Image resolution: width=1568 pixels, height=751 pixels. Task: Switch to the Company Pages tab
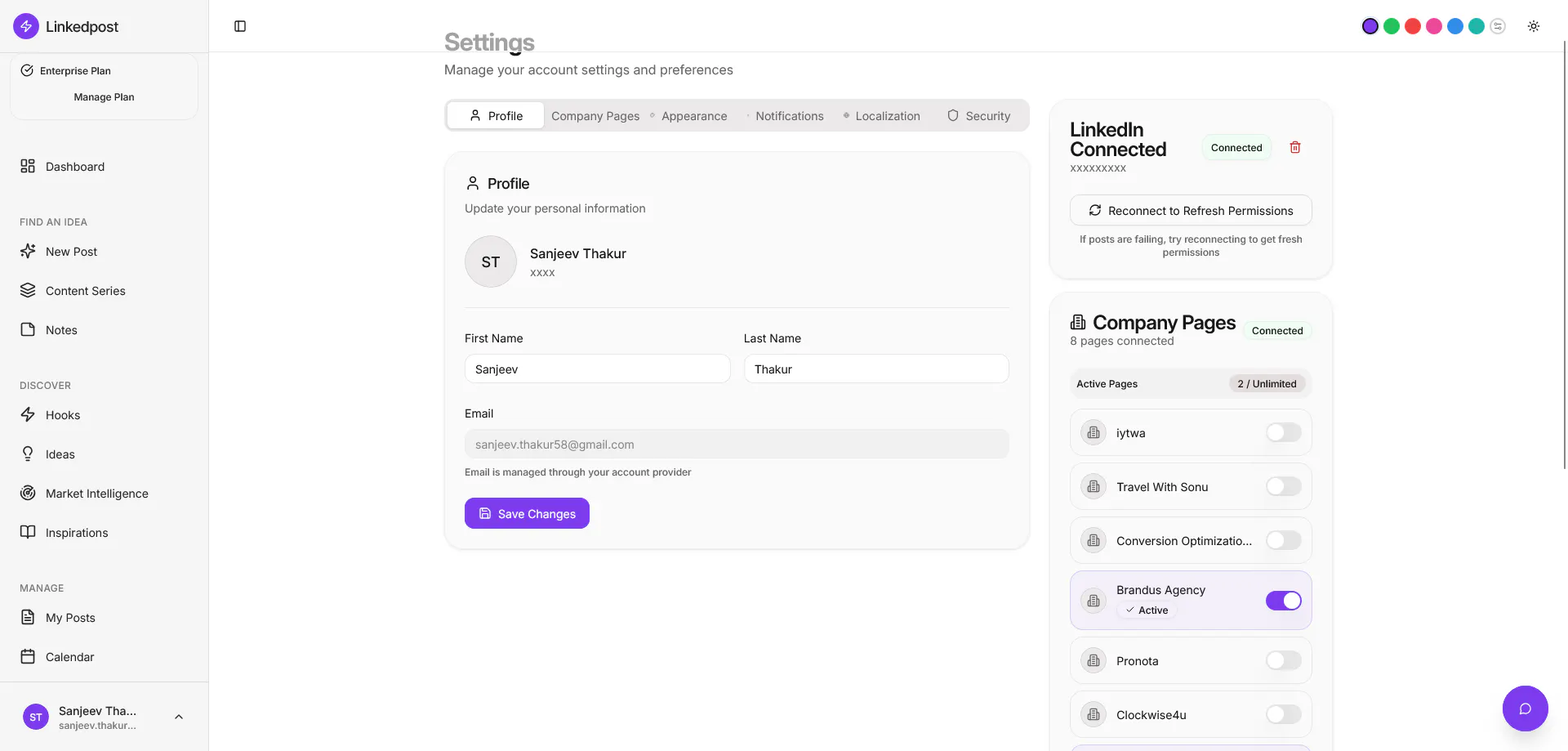coord(595,116)
